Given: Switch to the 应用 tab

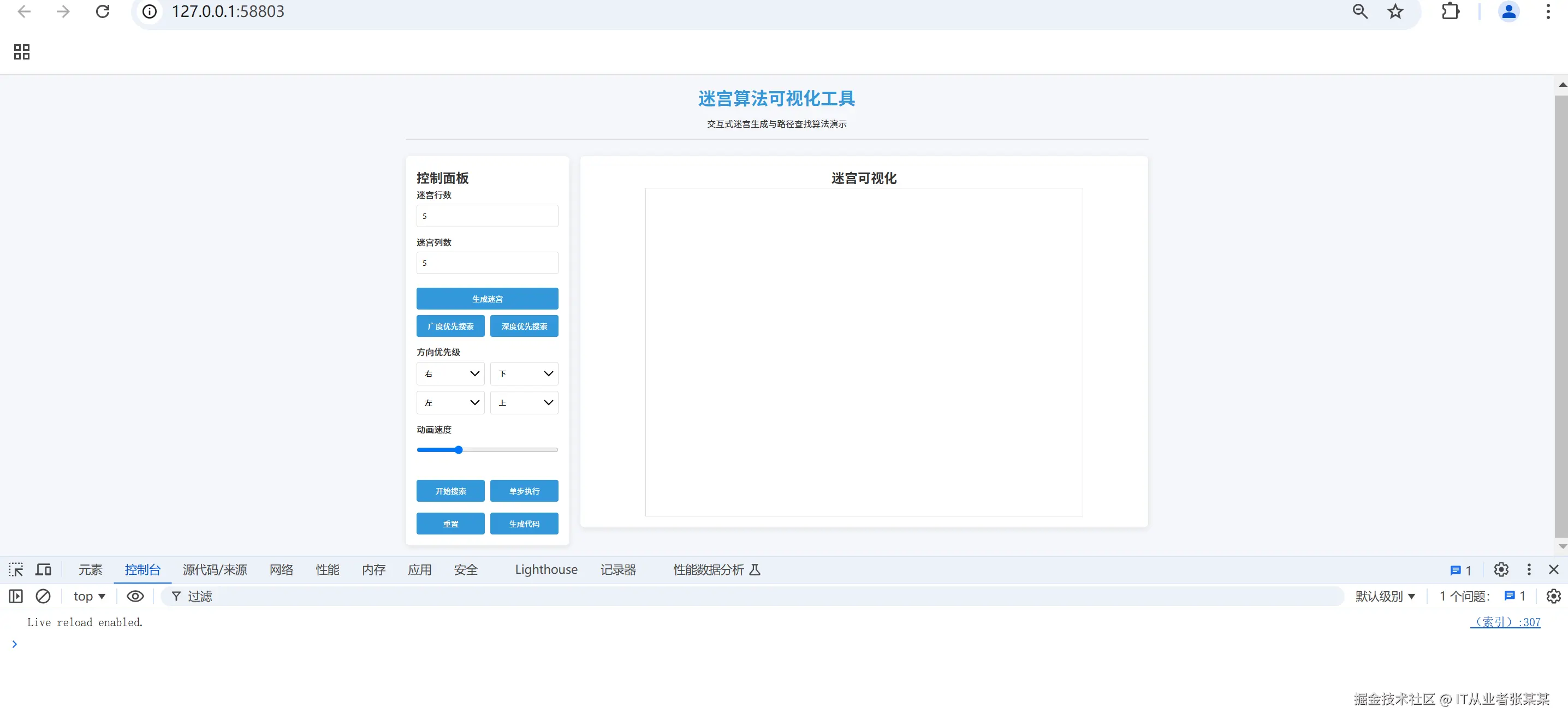Looking at the screenshot, I should [420, 570].
